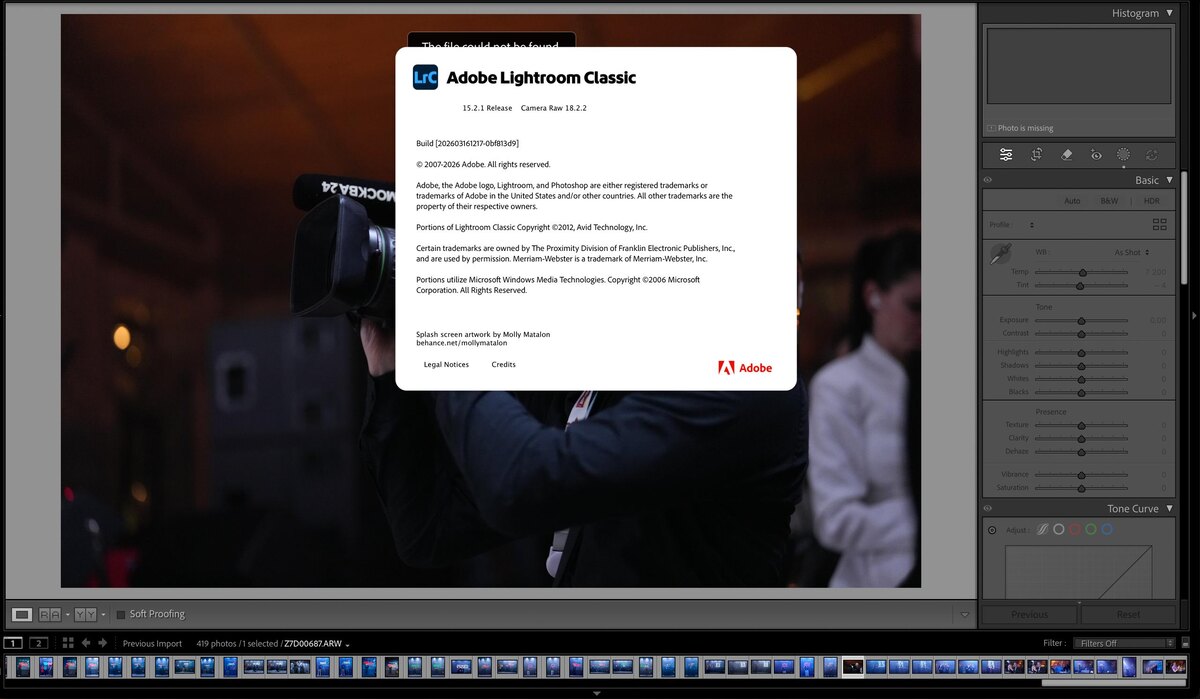Toggle the HDR editing mode
Viewport: 1200px width, 699px height.
click(1152, 201)
